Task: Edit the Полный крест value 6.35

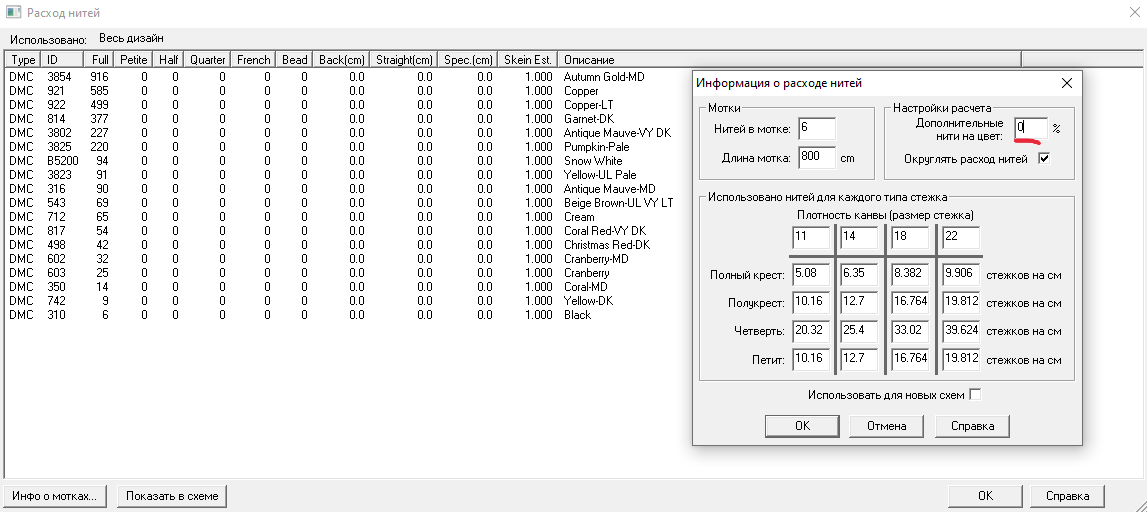Action: [x=858, y=274]
